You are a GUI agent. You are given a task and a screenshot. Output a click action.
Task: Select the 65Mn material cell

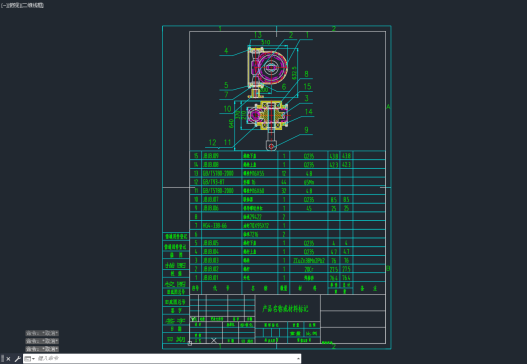tap(309, 182)
